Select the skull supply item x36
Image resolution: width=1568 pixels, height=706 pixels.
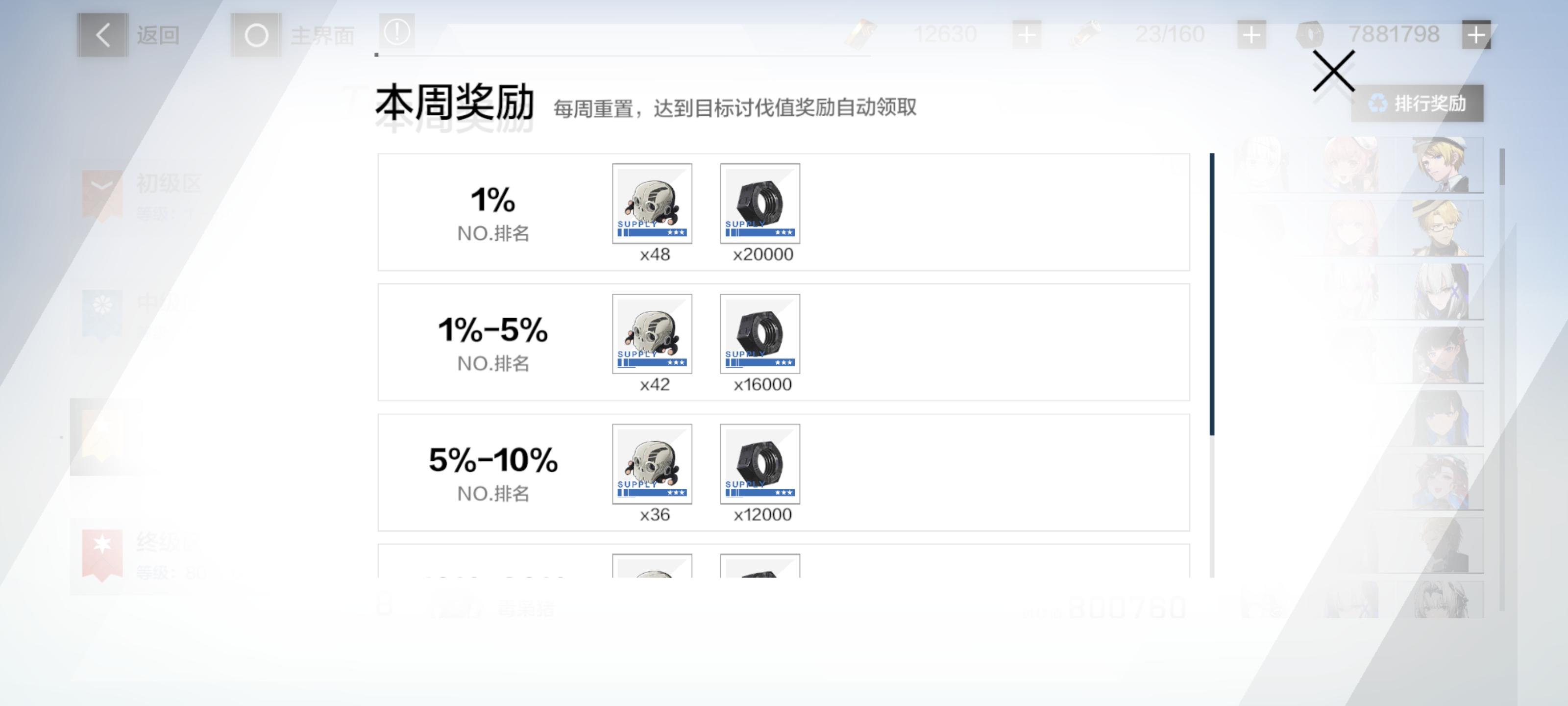point(651,464)
